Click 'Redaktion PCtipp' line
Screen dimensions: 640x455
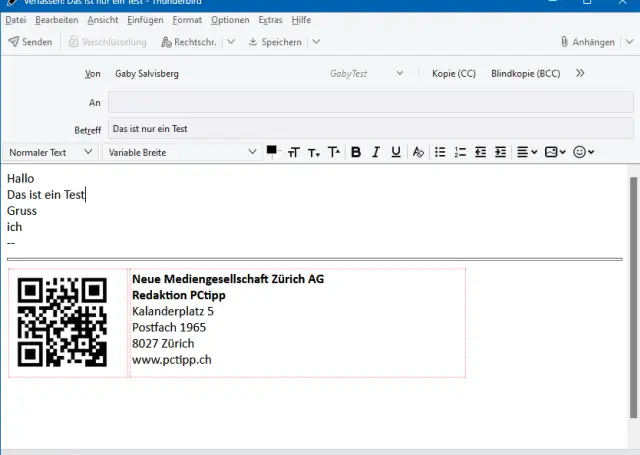coord(179,295)
